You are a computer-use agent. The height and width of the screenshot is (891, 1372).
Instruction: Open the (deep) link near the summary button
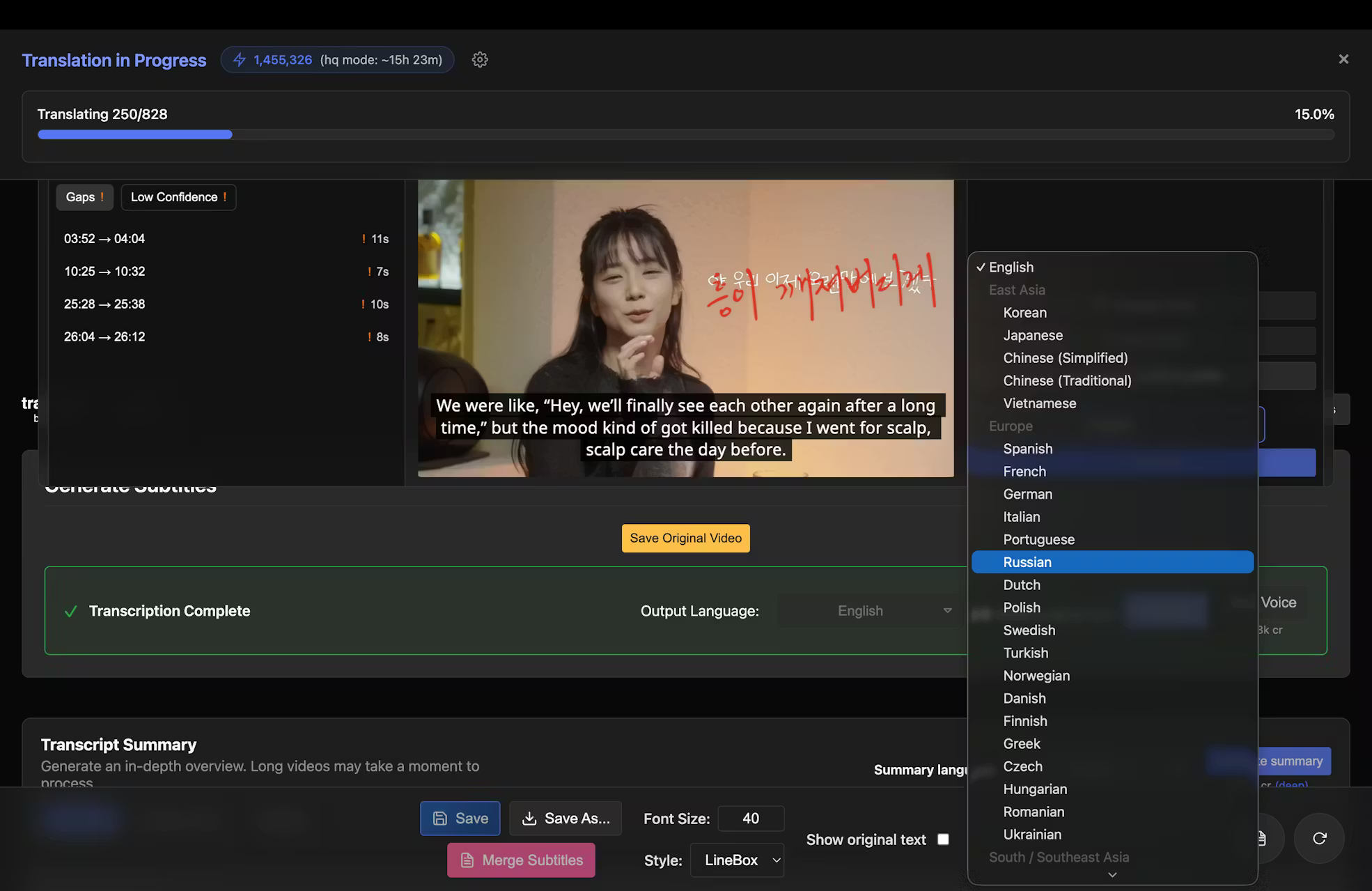(x=1291, y=785)
